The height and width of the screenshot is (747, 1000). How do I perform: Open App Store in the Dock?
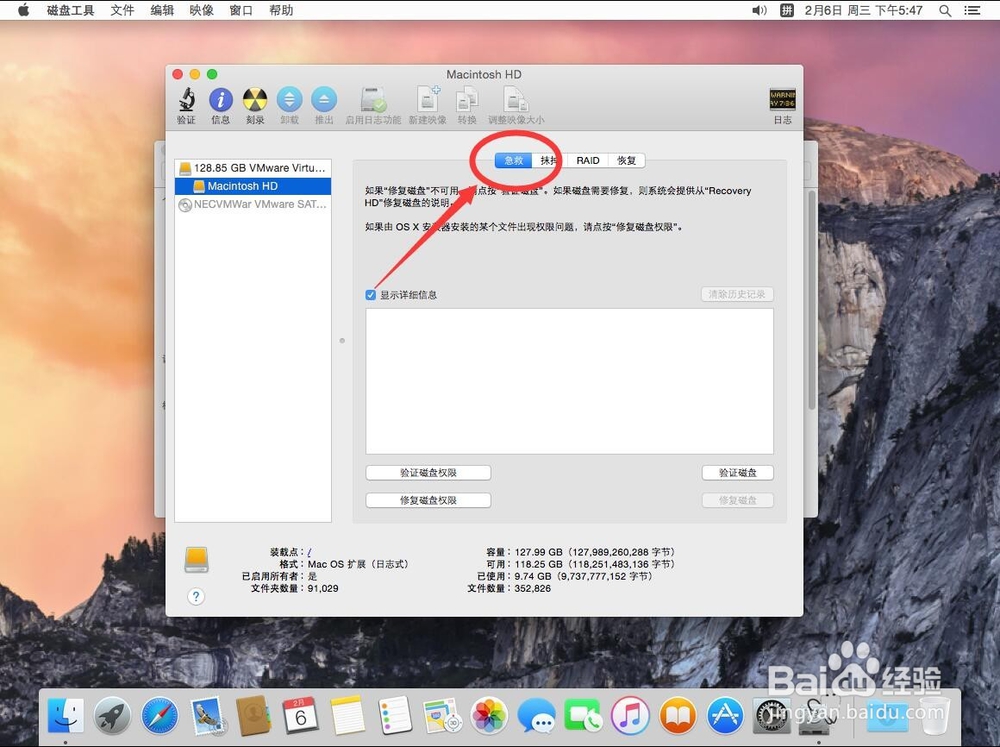tap(724, 715)
